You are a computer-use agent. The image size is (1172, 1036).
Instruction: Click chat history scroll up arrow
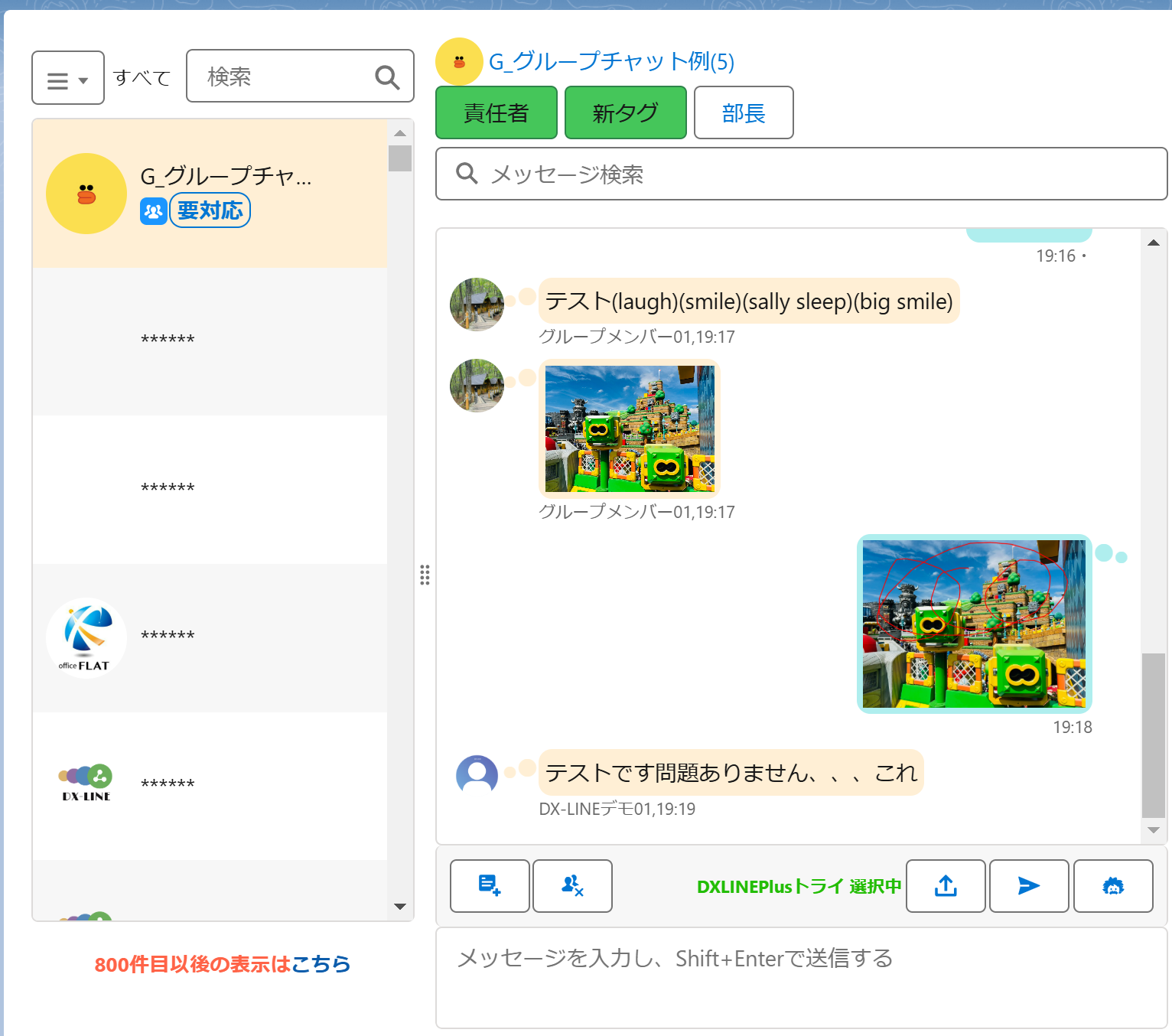coord(1153,243)
